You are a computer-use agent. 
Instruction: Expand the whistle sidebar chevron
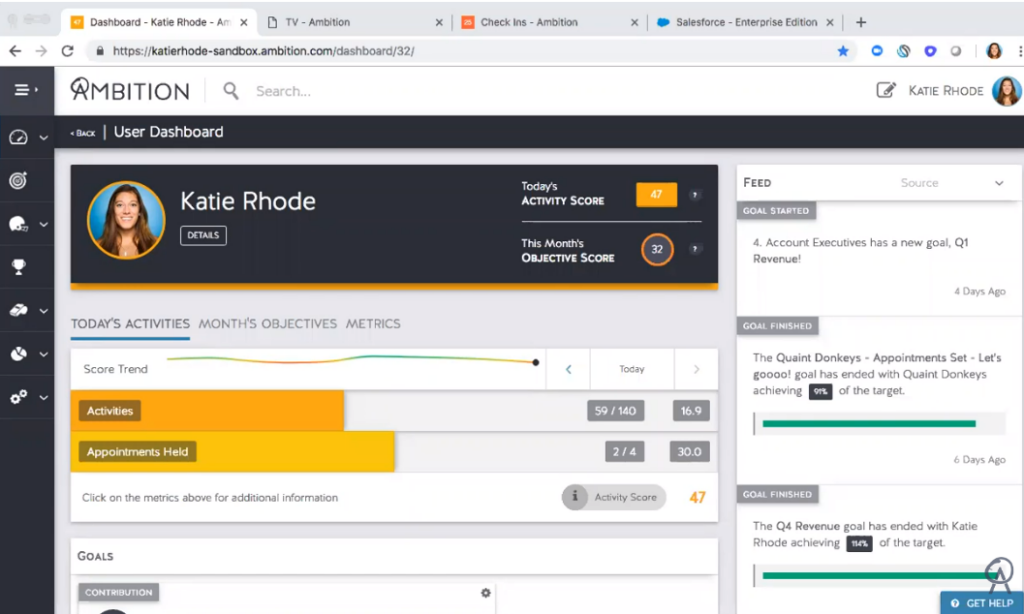44,311
